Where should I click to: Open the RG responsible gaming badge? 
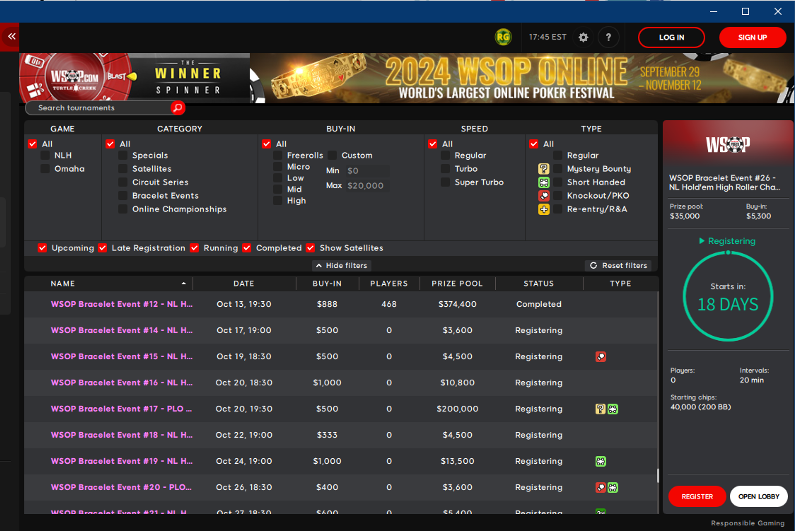[x=503, y=37]
